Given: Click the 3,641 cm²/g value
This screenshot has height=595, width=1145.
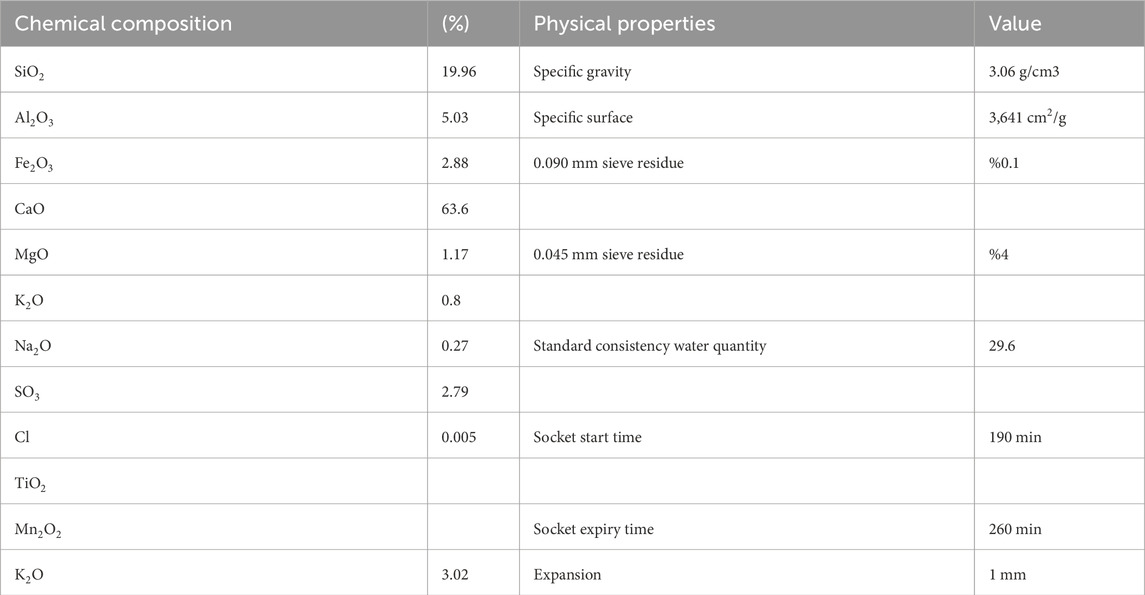Looking at the screenshot, I should point(1029,118).
